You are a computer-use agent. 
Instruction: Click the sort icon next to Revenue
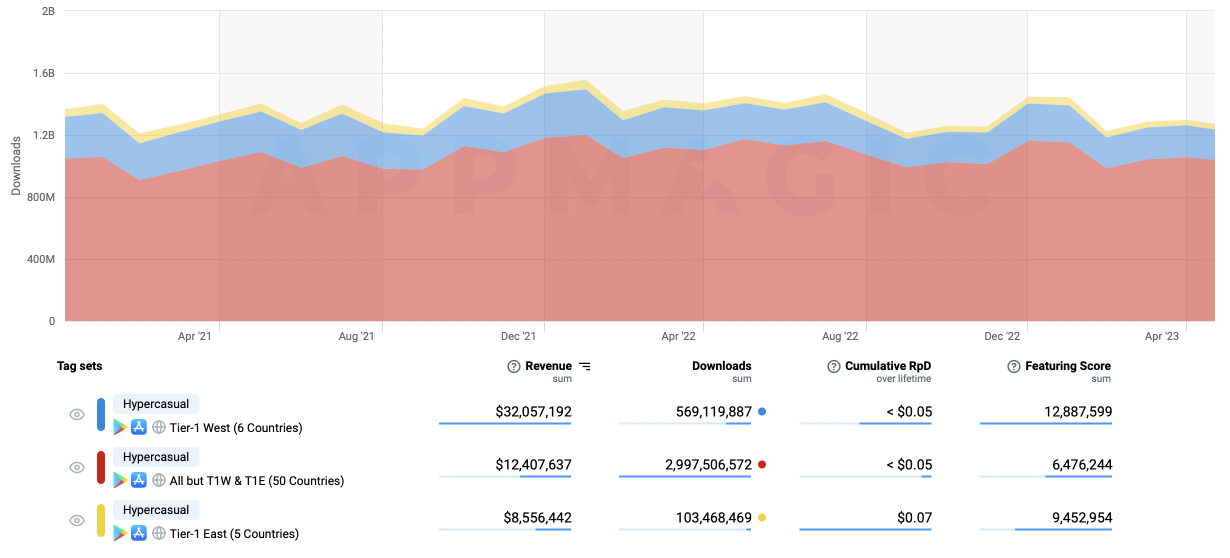[x=585, y=367]
